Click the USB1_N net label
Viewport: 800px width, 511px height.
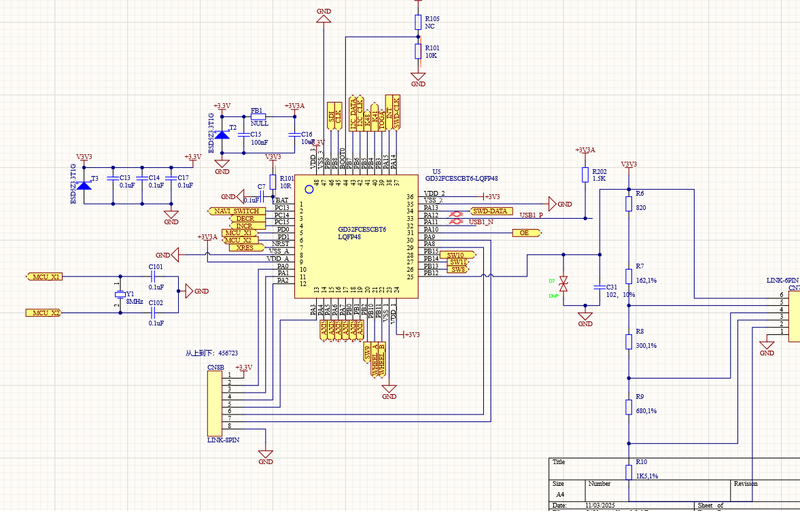[x=481, y=222]
